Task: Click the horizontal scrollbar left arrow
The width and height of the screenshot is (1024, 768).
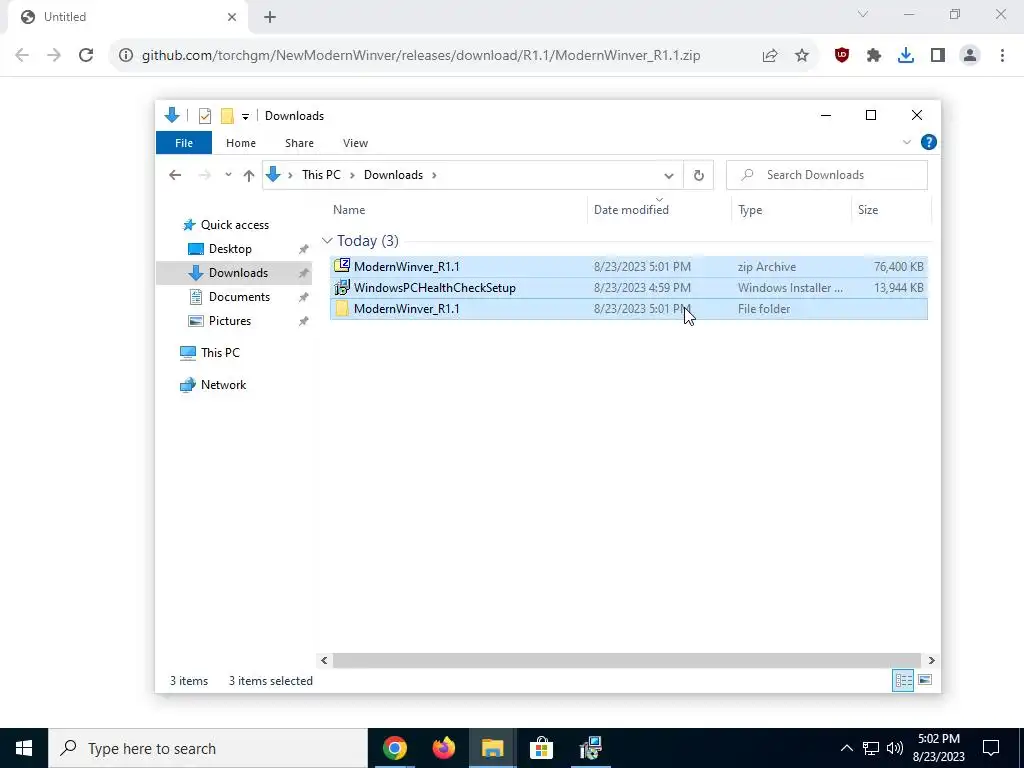Action: pos(324,660)
